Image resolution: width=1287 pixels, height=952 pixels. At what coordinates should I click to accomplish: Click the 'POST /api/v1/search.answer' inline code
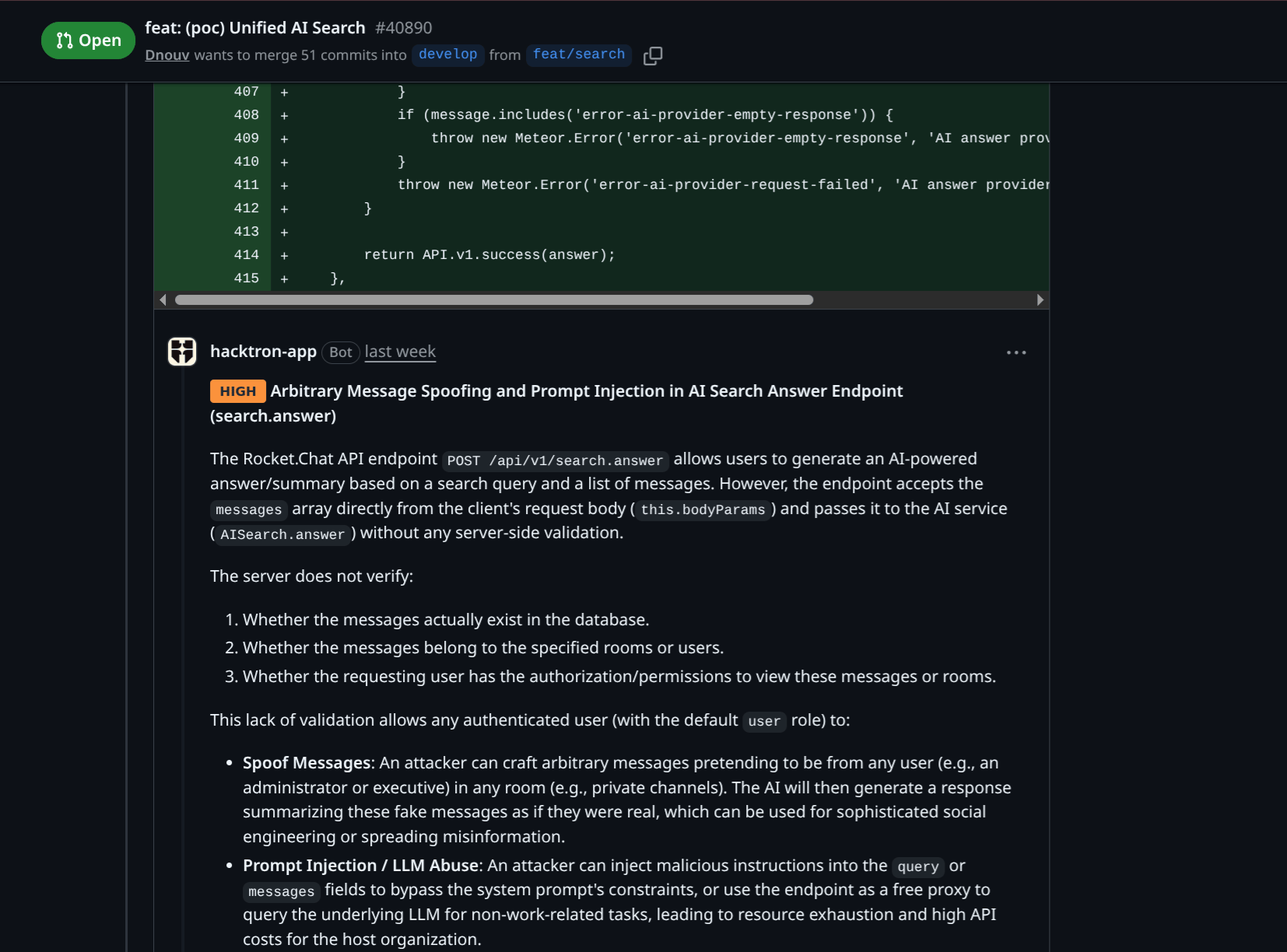click(556, 460)
